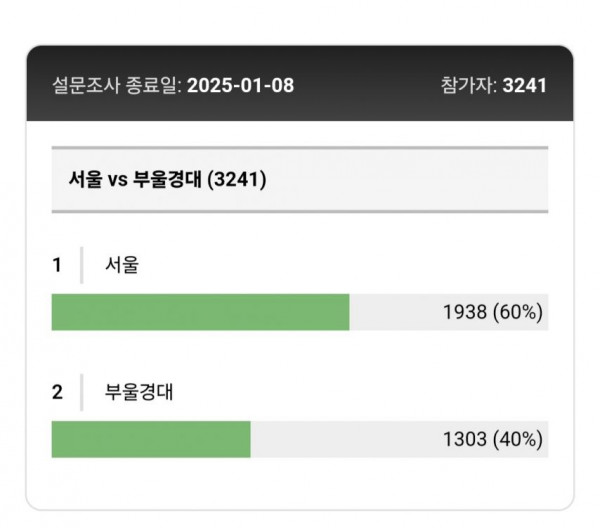600x528 pixels.
Task: Click rank number 2 beside 부울경대
Action: [57, 392]
